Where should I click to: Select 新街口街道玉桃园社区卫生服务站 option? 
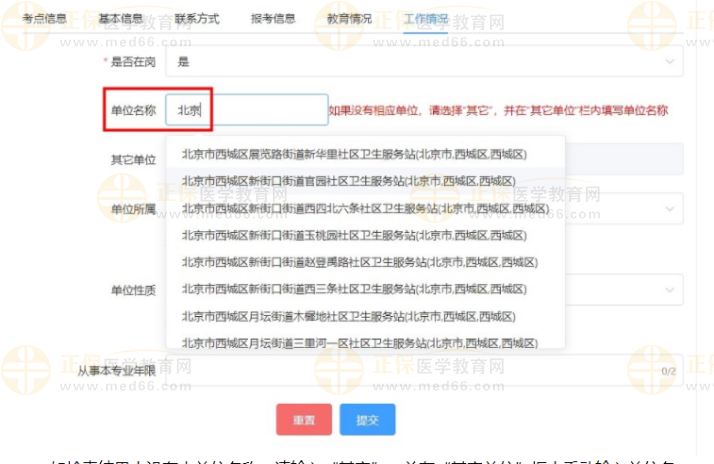click(x=354, y=235)
